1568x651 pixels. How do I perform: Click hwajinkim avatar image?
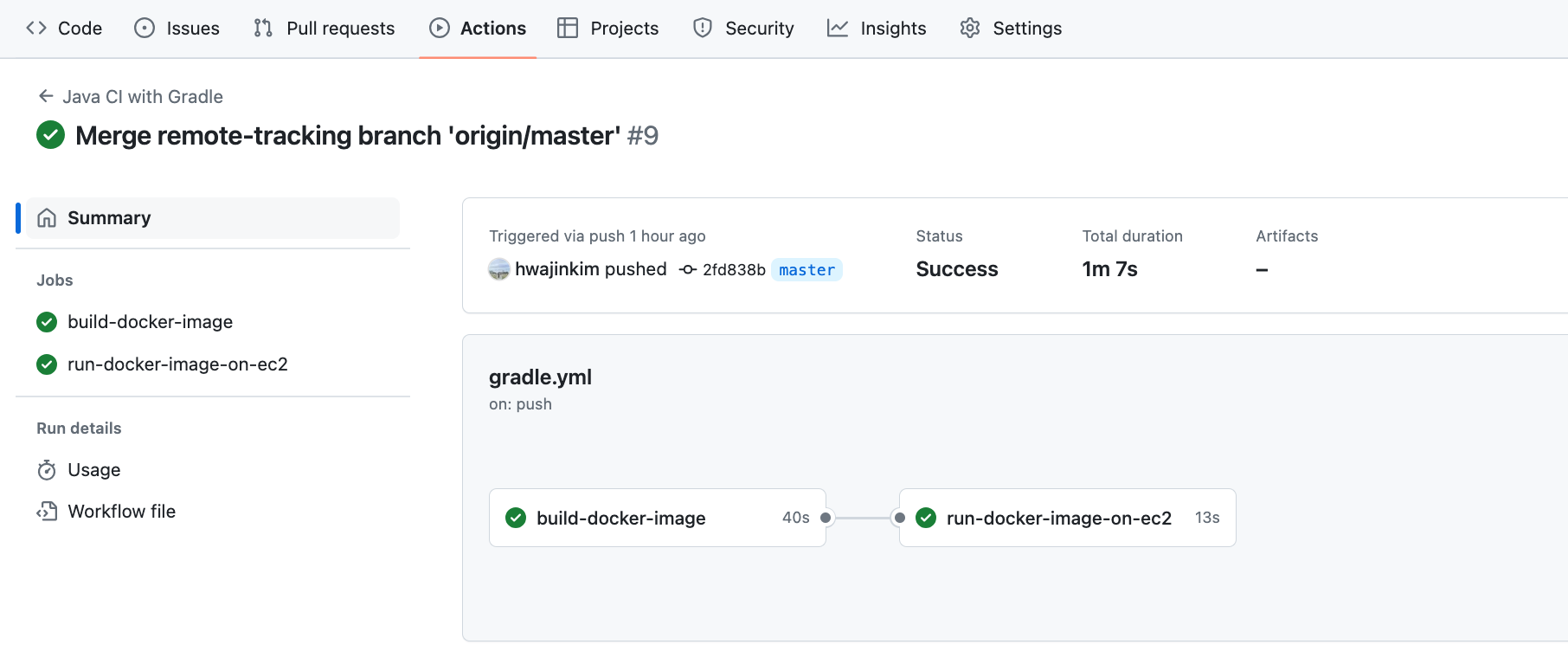[x=499, y=269]
